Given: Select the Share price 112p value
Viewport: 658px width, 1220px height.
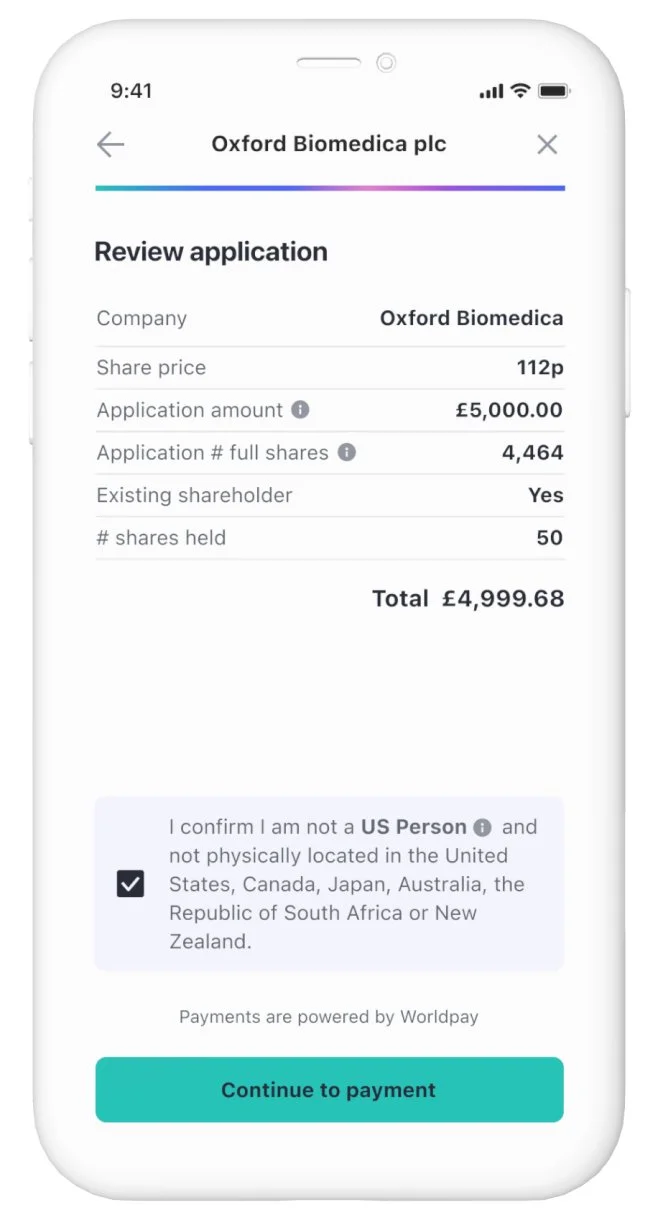Looking at the screenshot, I should pos(540,368).
